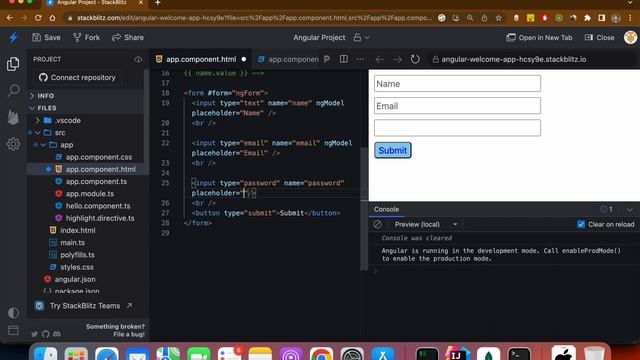Open the Explorer files icon in sidebar
640x360 pixels.
click(x=13, y=64)
